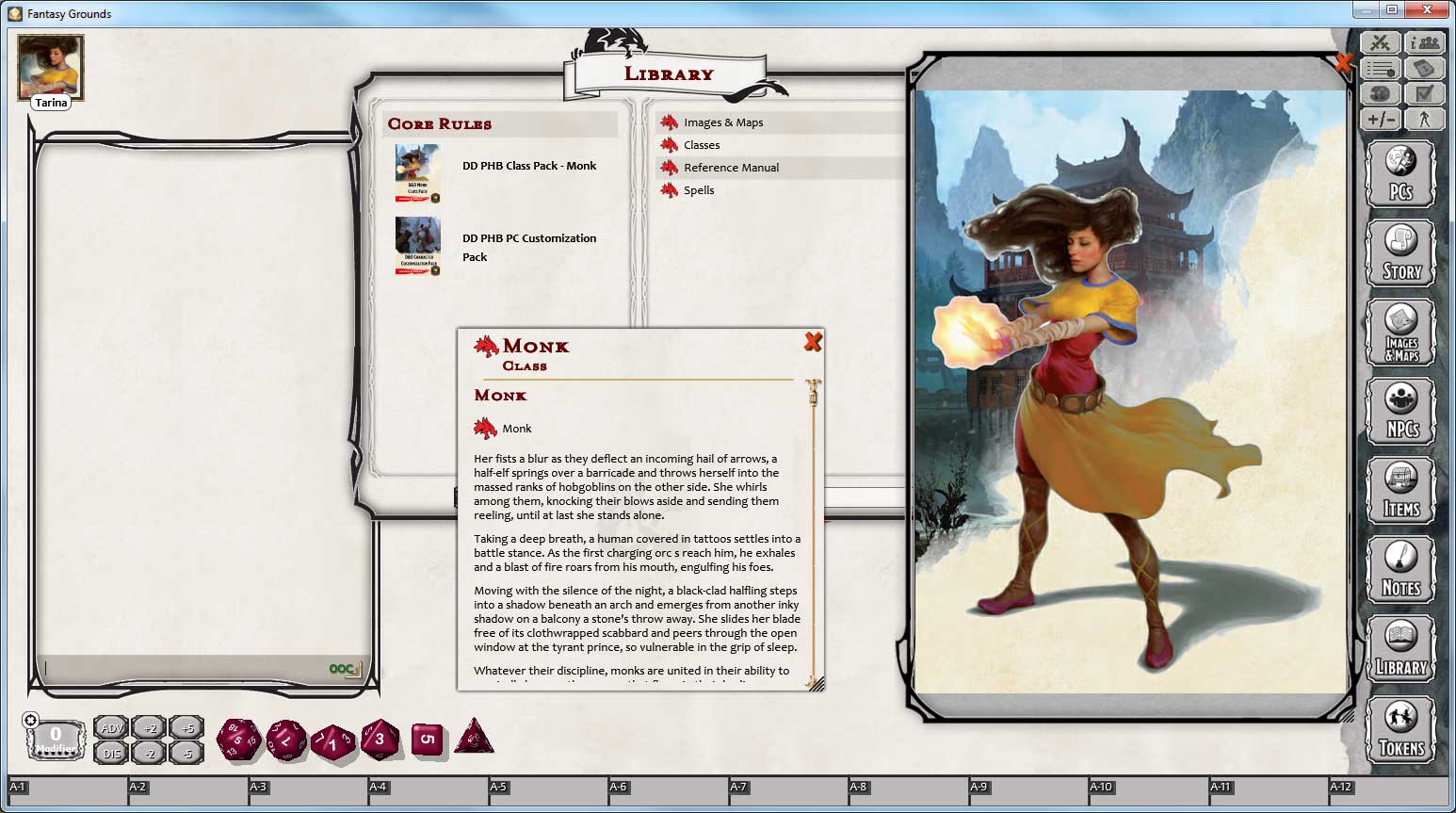Open the Items panel
The width and height of the screenshot is (1456, 813).
[x=1401, y=491]
